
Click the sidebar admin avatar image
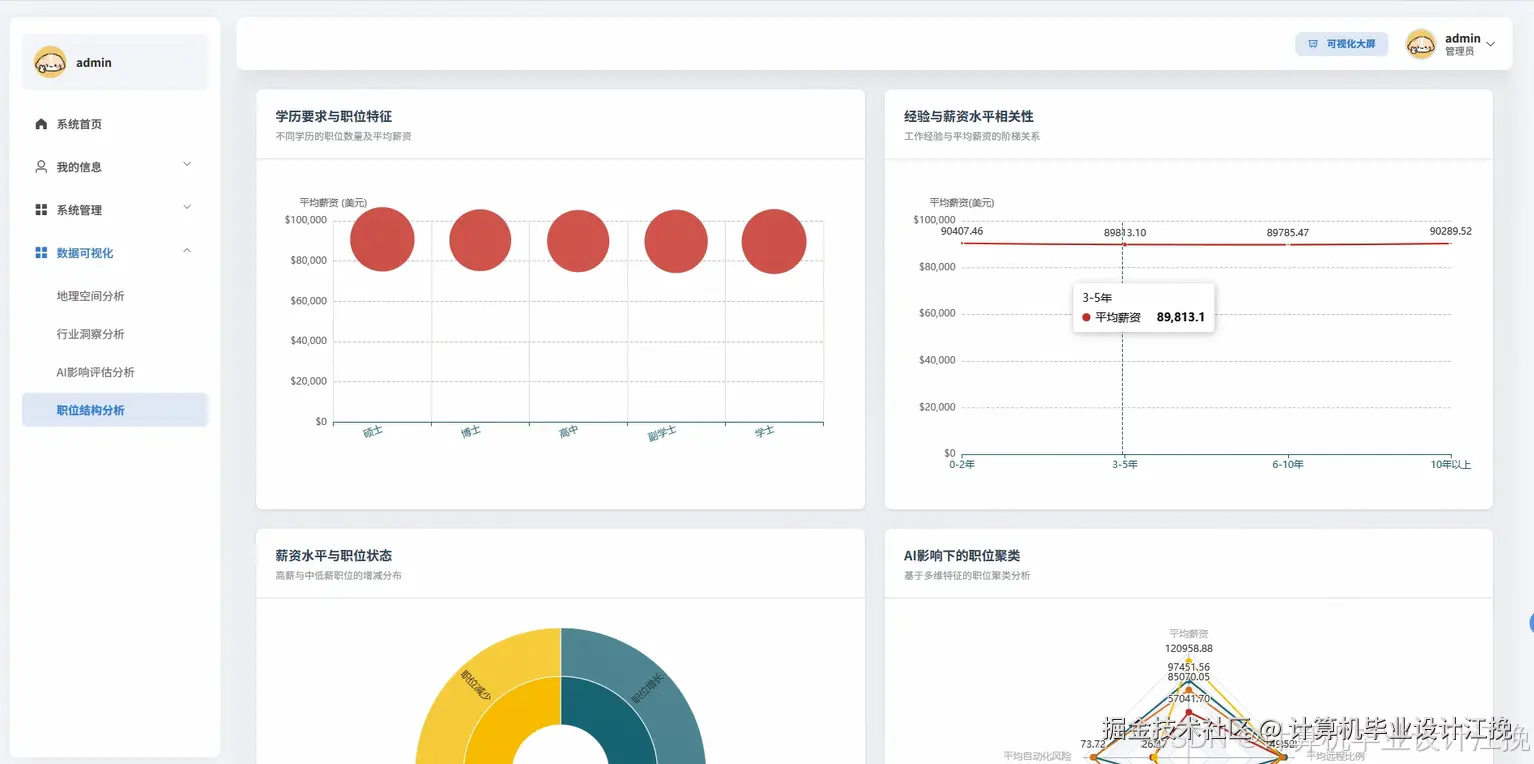pyautogui.click(x=50, y=62)
